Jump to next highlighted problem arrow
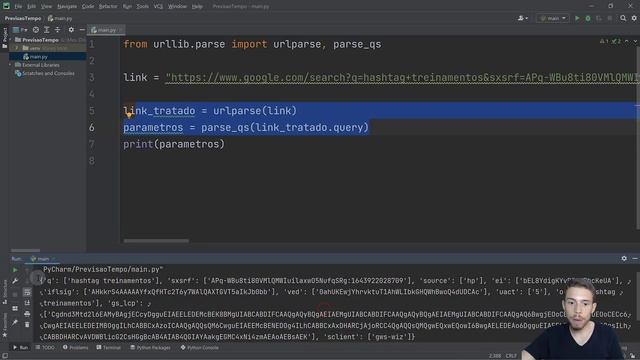Viewport: 640px width, 360px height. click(x=635, y=41)
